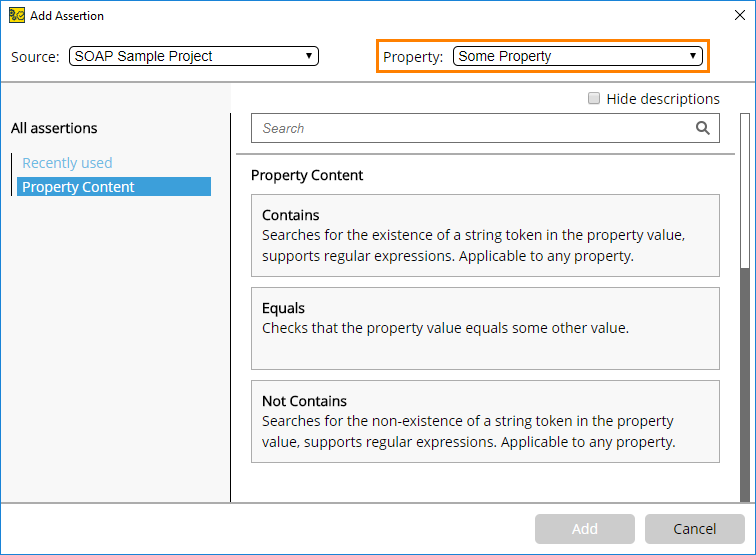The height and width of the screenshot is (555, 756).
Task: Select the Recently used category
Action: (x=67, y=163)
